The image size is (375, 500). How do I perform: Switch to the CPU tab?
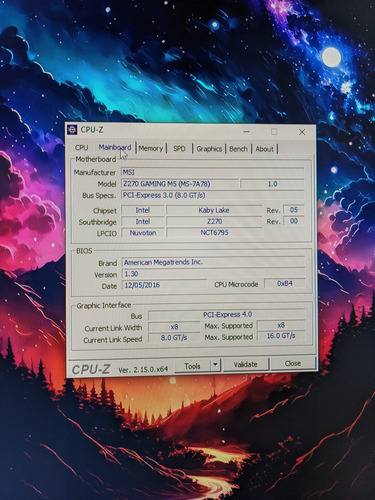tap(82, 148)
